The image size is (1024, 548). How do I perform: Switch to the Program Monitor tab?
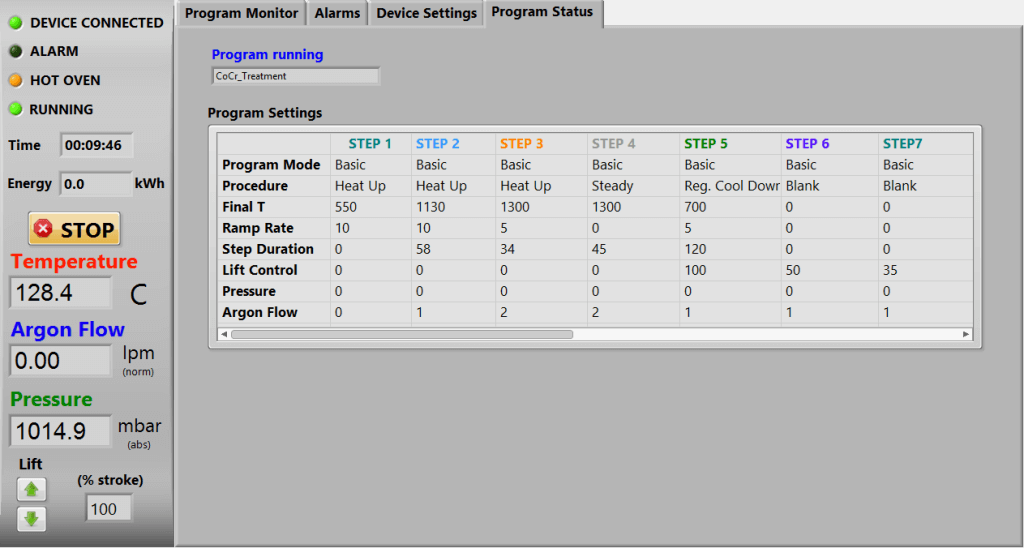pos(241,13)
